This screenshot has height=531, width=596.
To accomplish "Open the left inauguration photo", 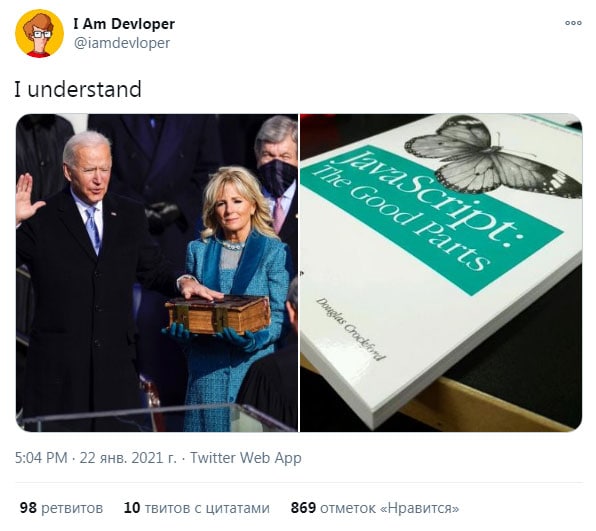I will pos(157,273).
